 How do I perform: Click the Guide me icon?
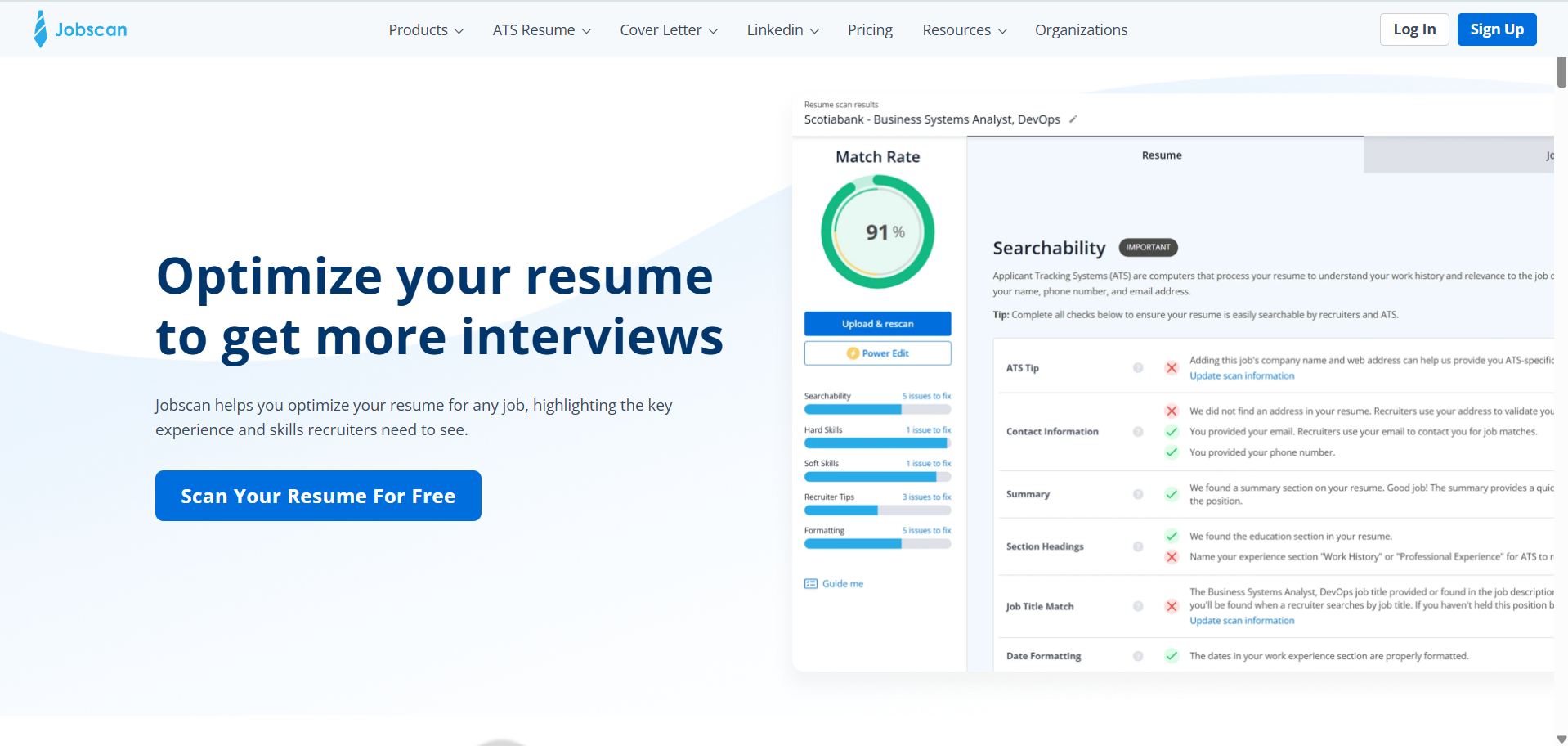811,584
